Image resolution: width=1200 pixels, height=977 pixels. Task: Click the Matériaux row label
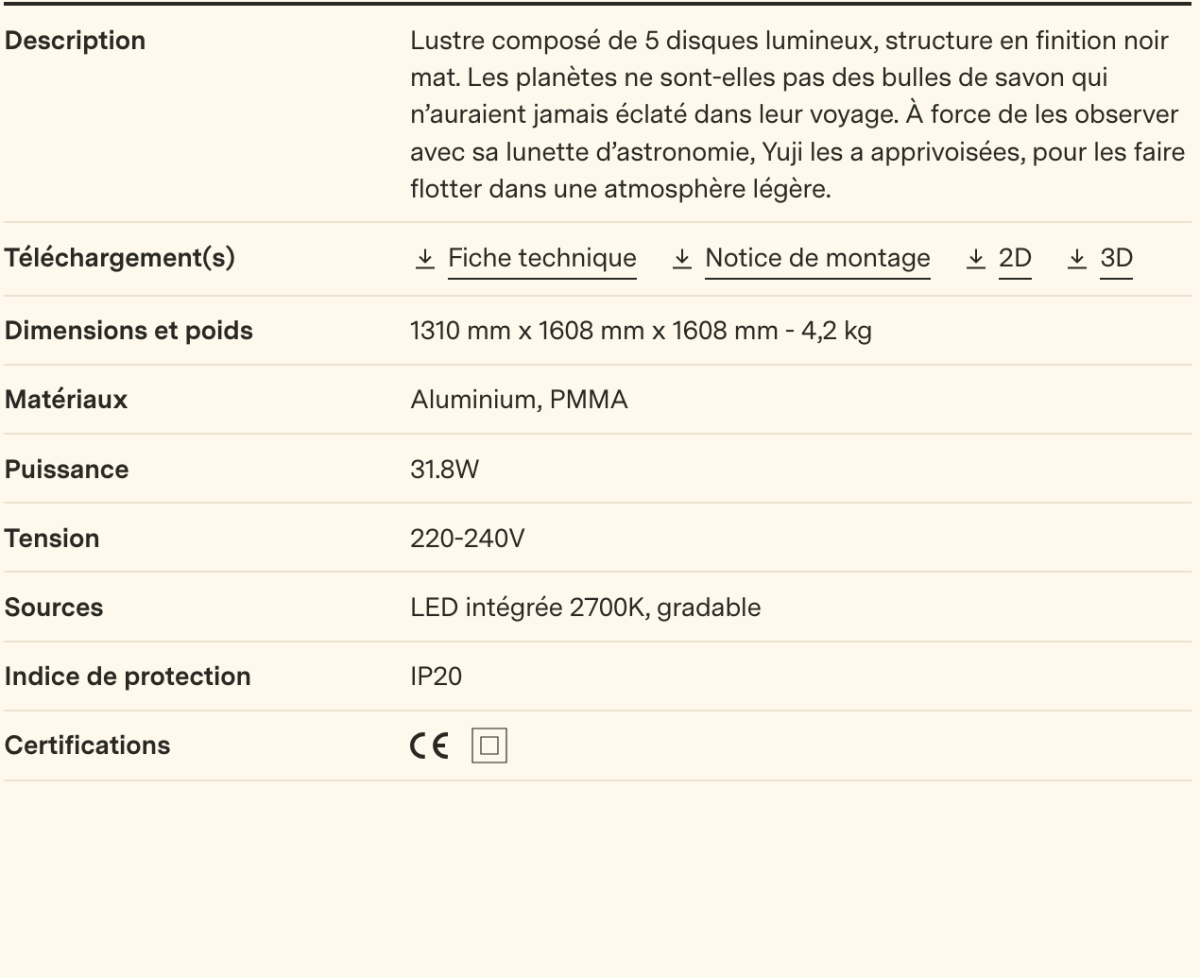click(x=66, y=399)
